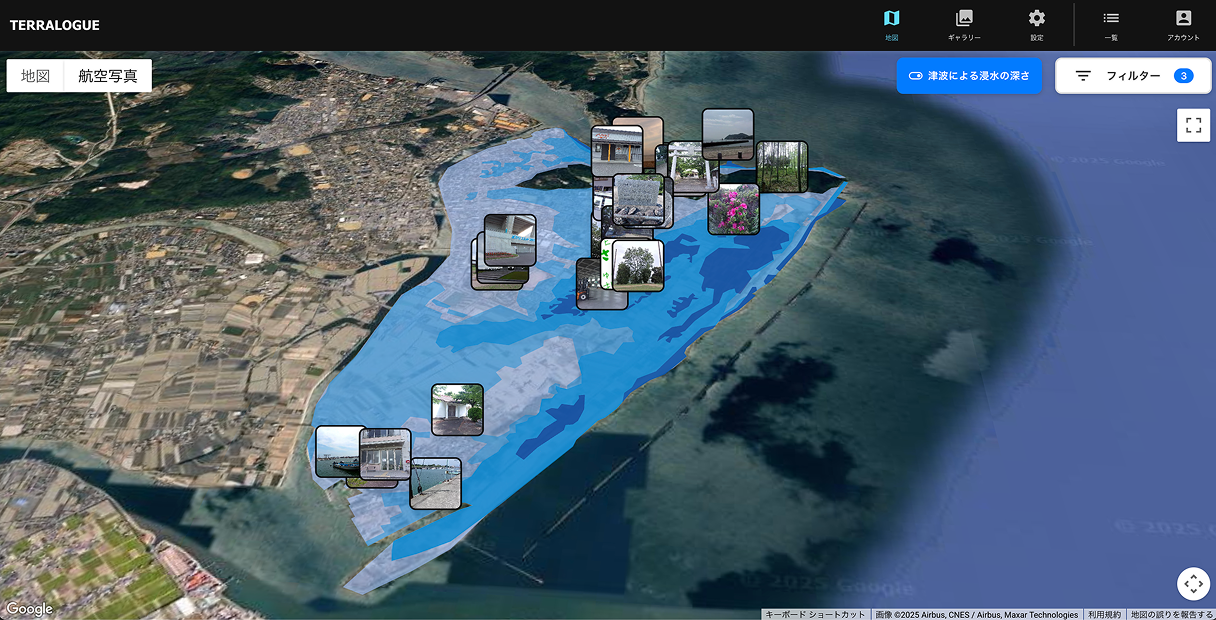Toggle fullscreen map view
Image resolution: width=1216 pixels, height=620 pixels.
pos(1193,125)
